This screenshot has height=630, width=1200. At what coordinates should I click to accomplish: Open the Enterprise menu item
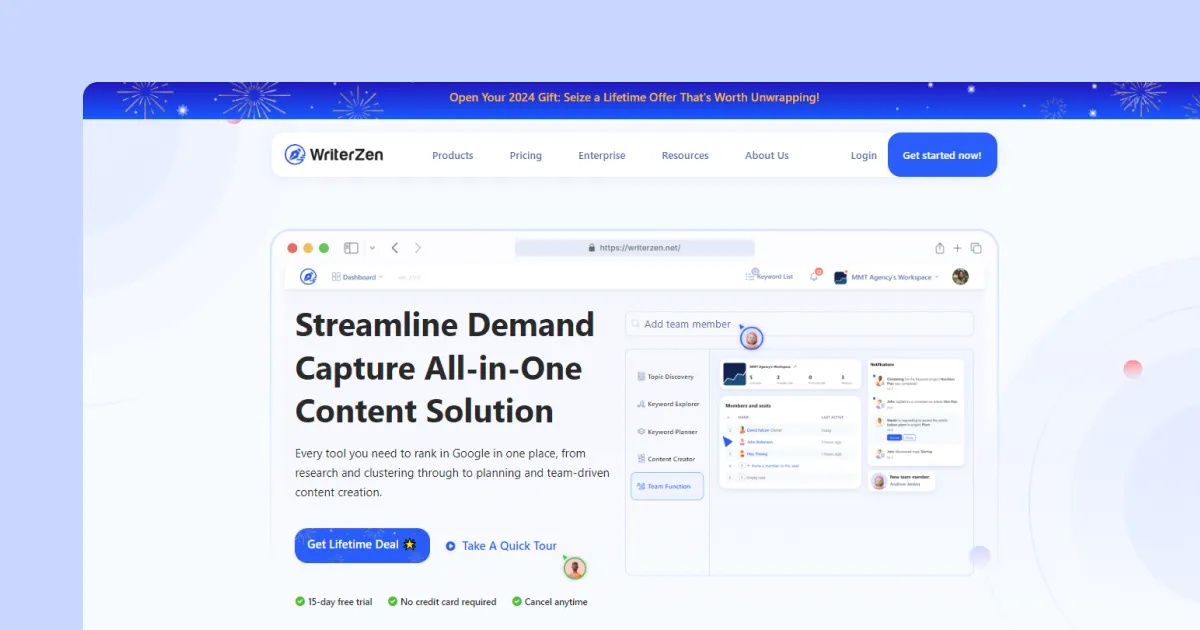pyautogui.click(x=602, y=155)
